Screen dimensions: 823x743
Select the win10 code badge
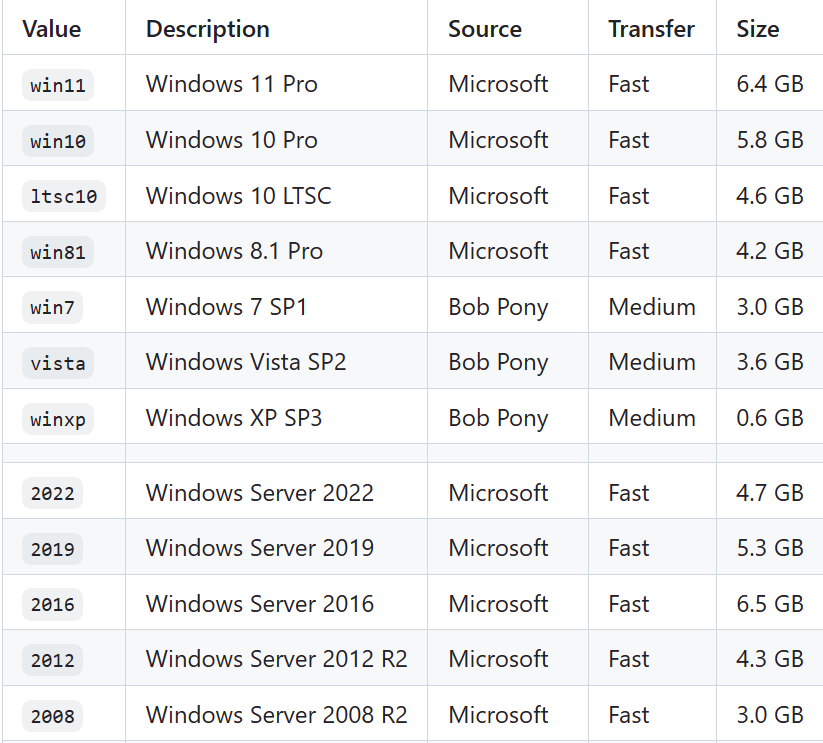pos(58,141)
